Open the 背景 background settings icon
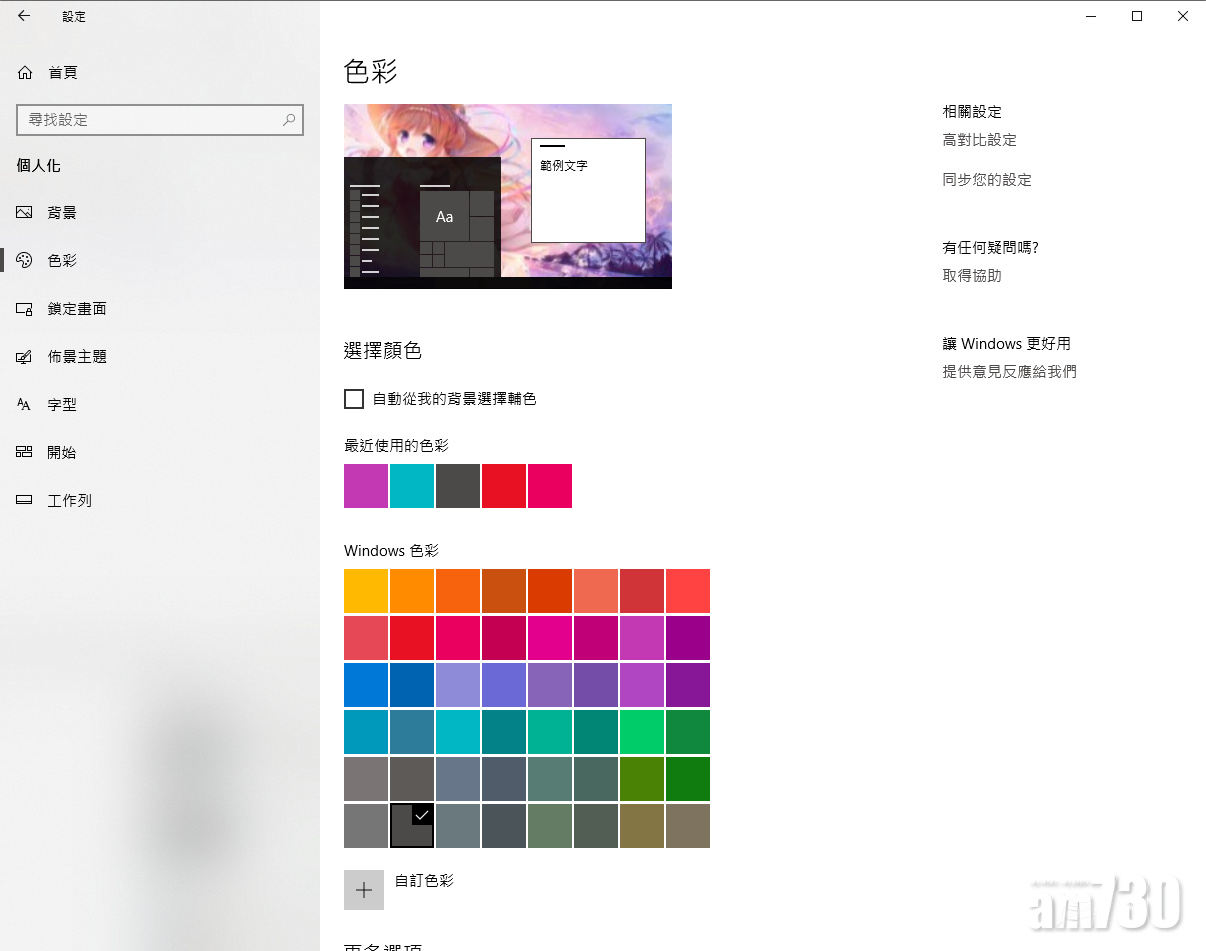Viewport: 1206px width, 951px height. coord(25,213)
